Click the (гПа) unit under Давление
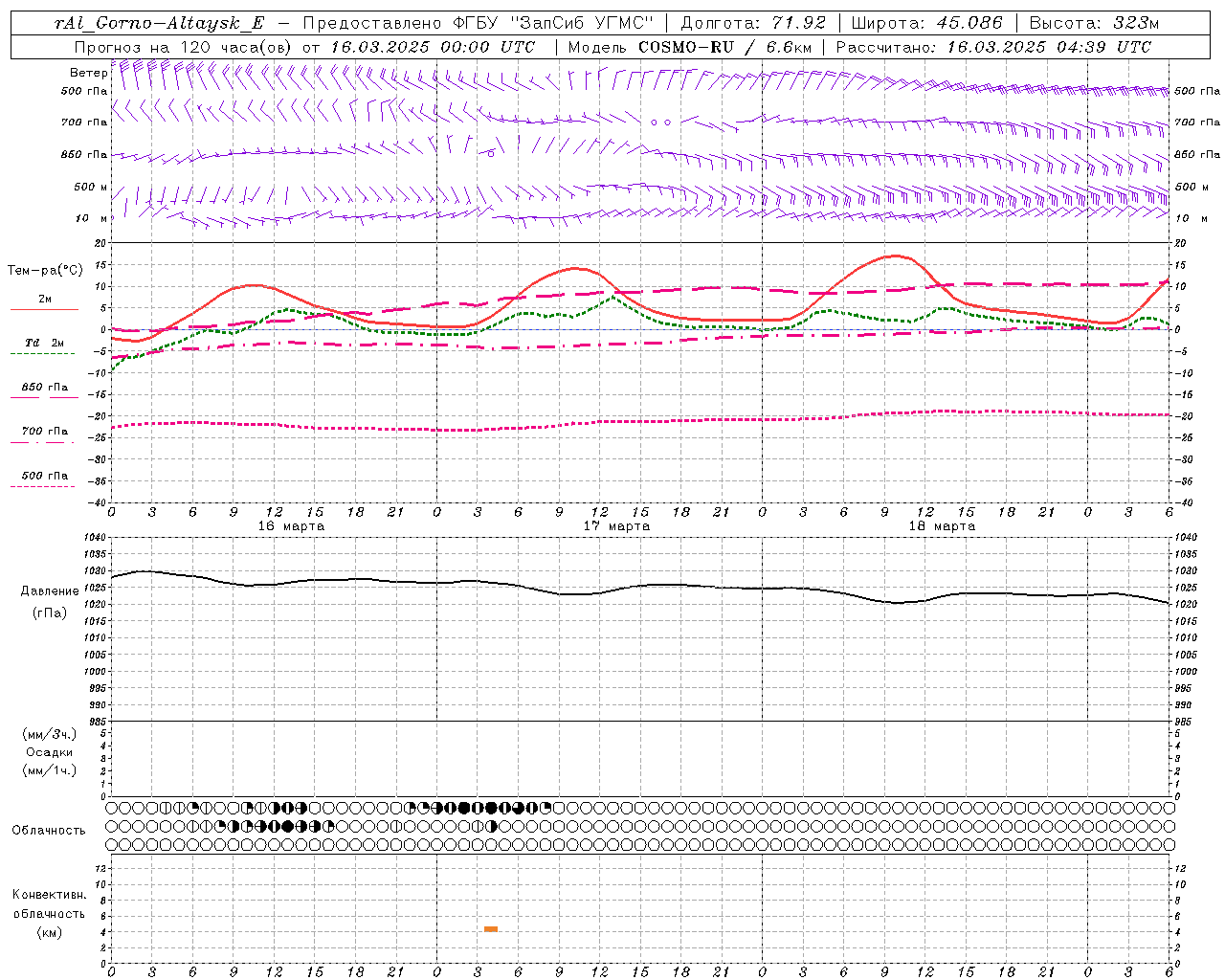 coord(50,613)
